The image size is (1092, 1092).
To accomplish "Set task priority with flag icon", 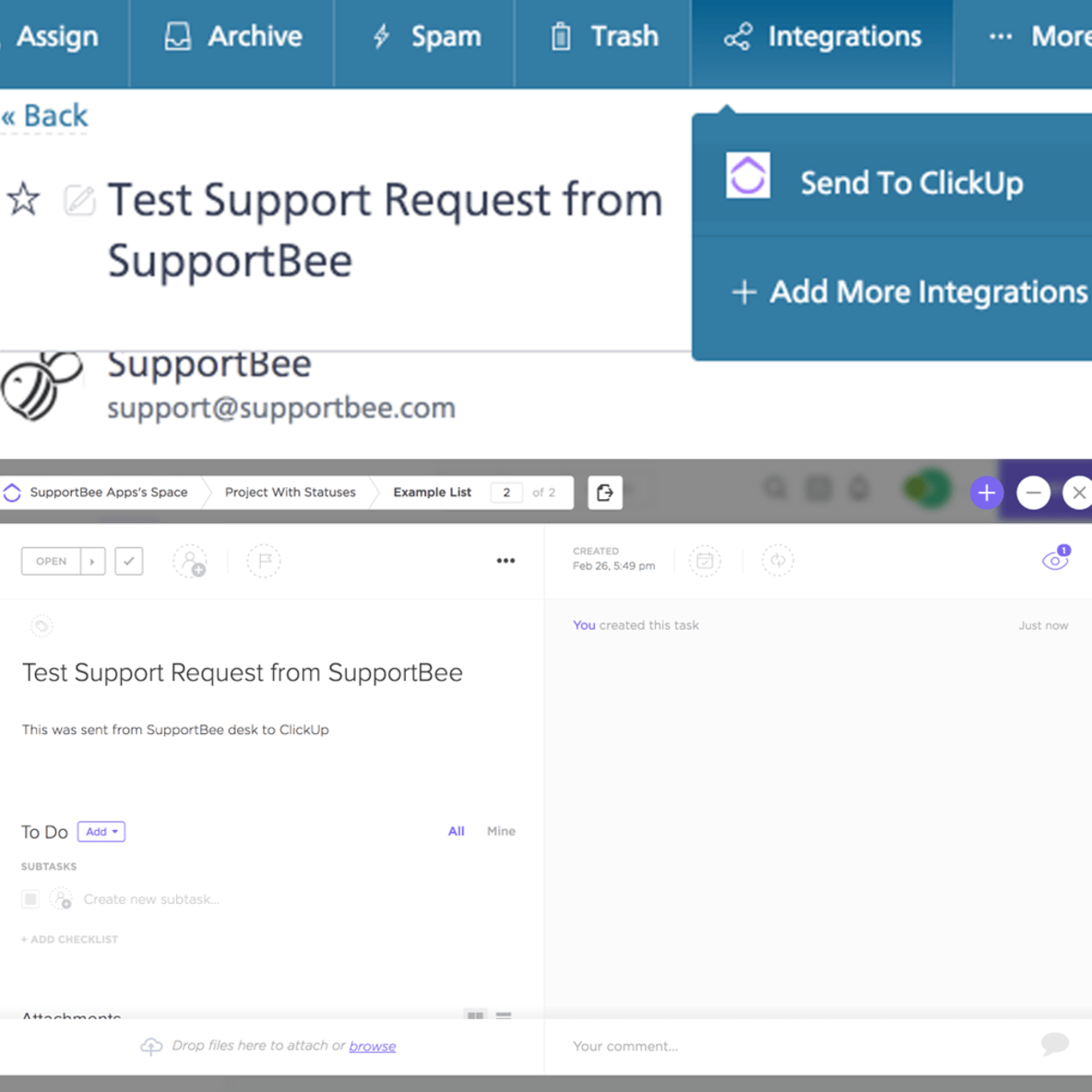I will tap(264, 562).
